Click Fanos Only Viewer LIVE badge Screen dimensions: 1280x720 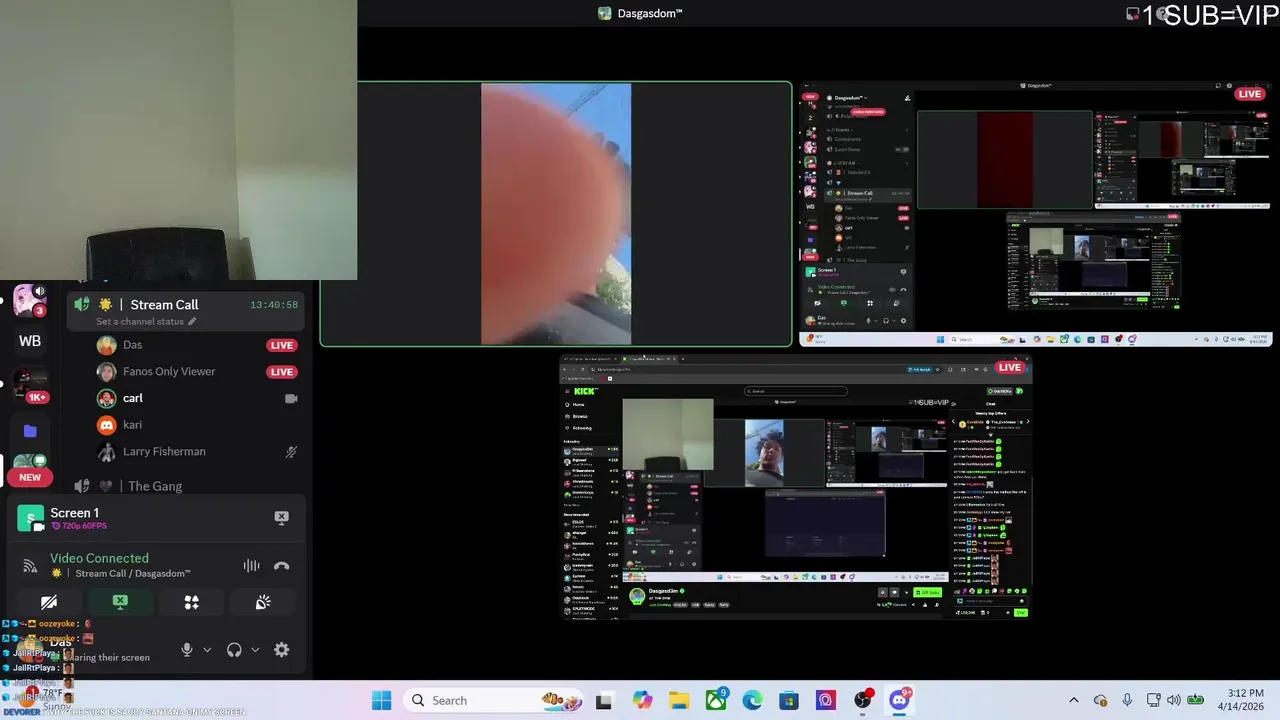282,372
